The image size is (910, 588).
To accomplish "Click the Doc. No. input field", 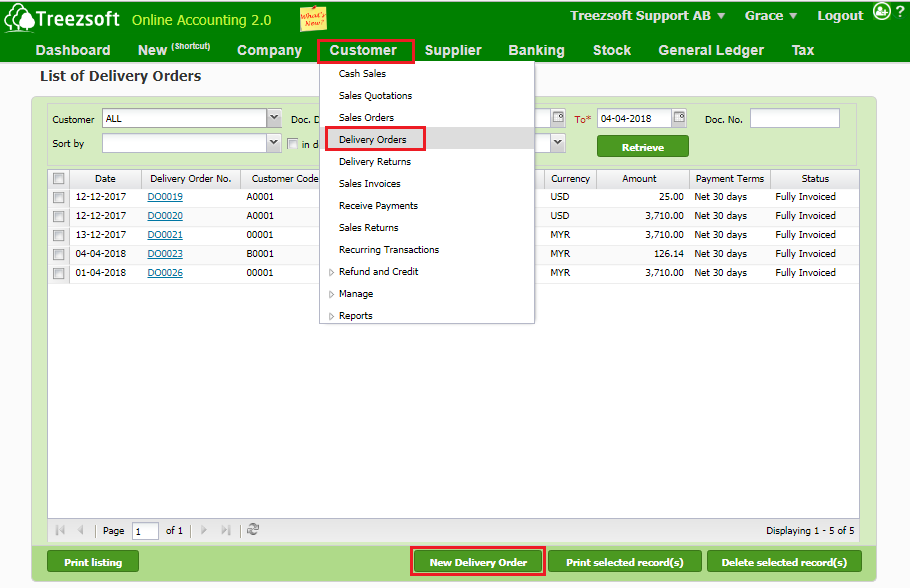I will point(795,118).
